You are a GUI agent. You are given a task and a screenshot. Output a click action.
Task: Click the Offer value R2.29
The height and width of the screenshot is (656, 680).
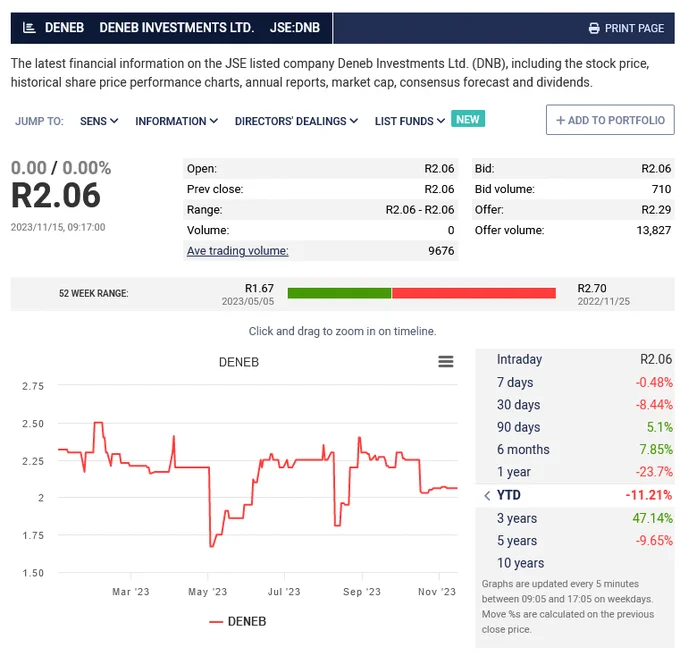pos(656,210)
